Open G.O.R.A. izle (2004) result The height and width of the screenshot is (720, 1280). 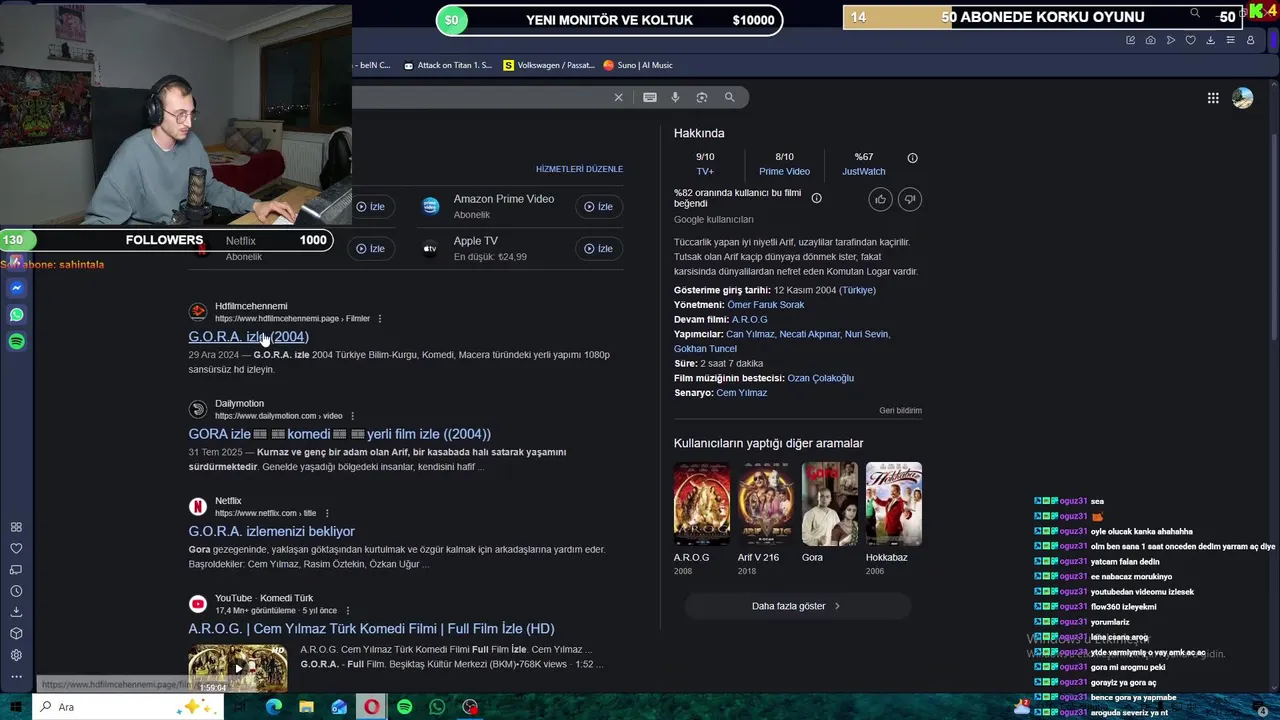(x=248, y=337)
